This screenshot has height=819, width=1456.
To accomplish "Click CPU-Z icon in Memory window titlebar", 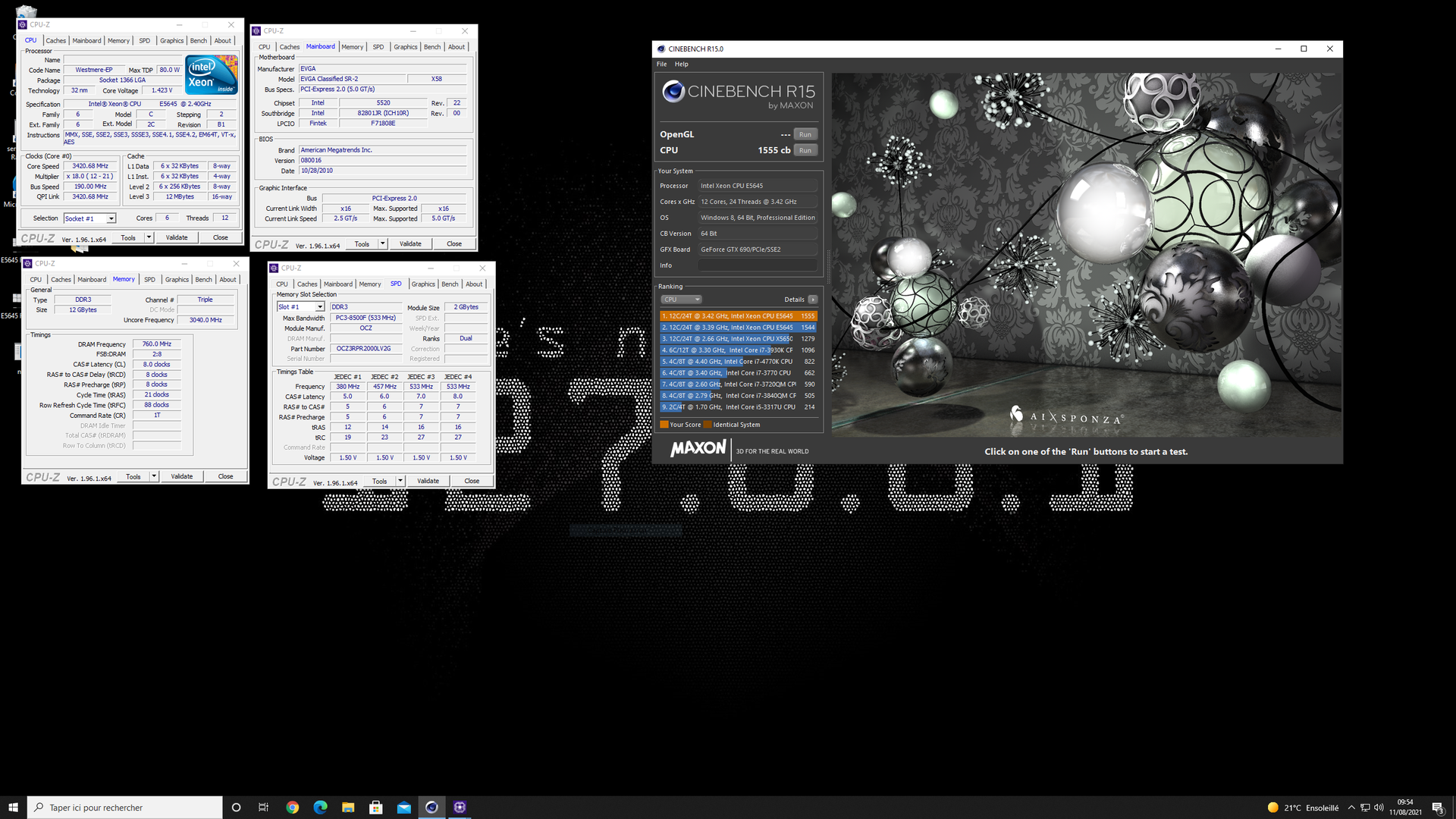I will pos(28,264).
